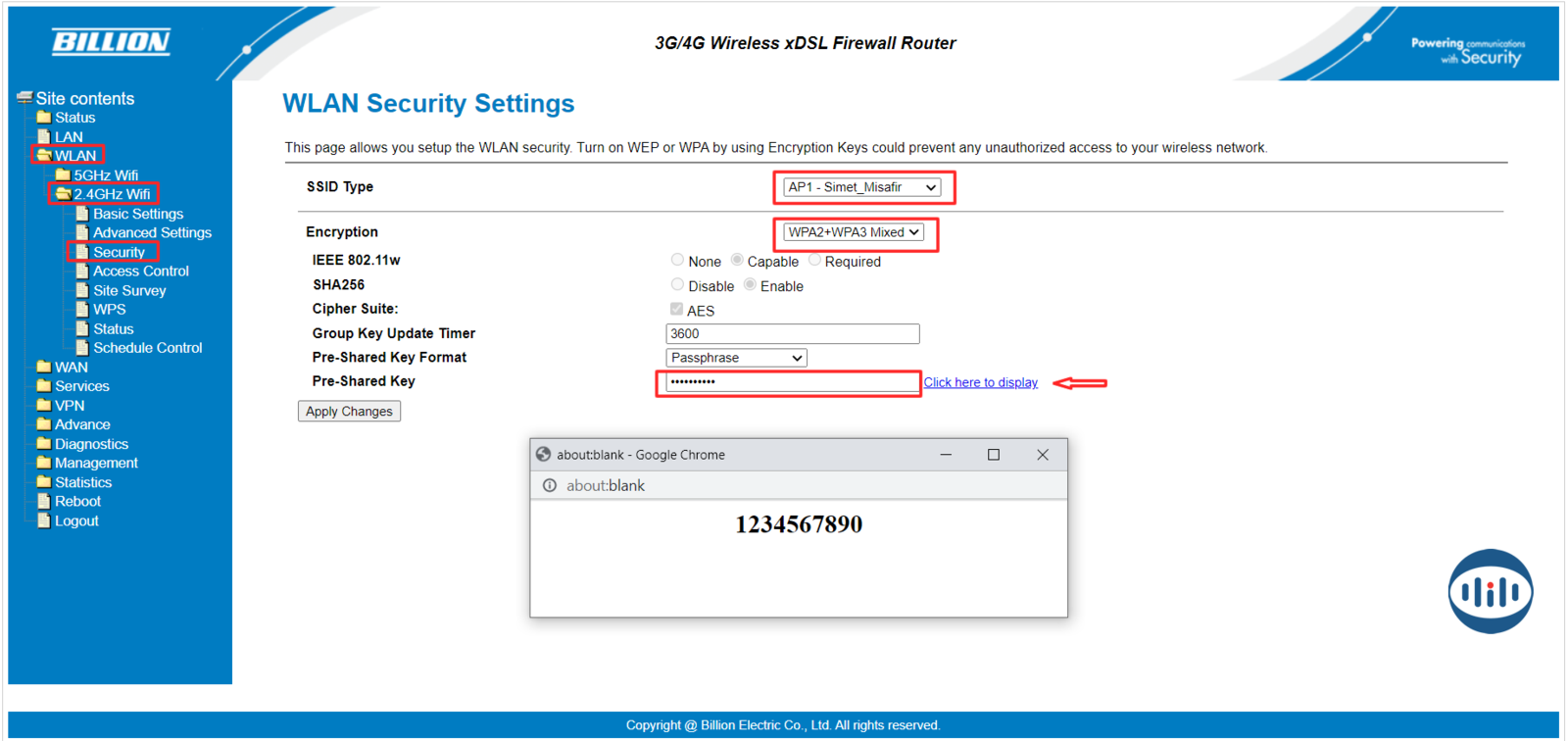
Task: Toggle the AES cipher suite checkbox
Action: click(x=676, y=310)
